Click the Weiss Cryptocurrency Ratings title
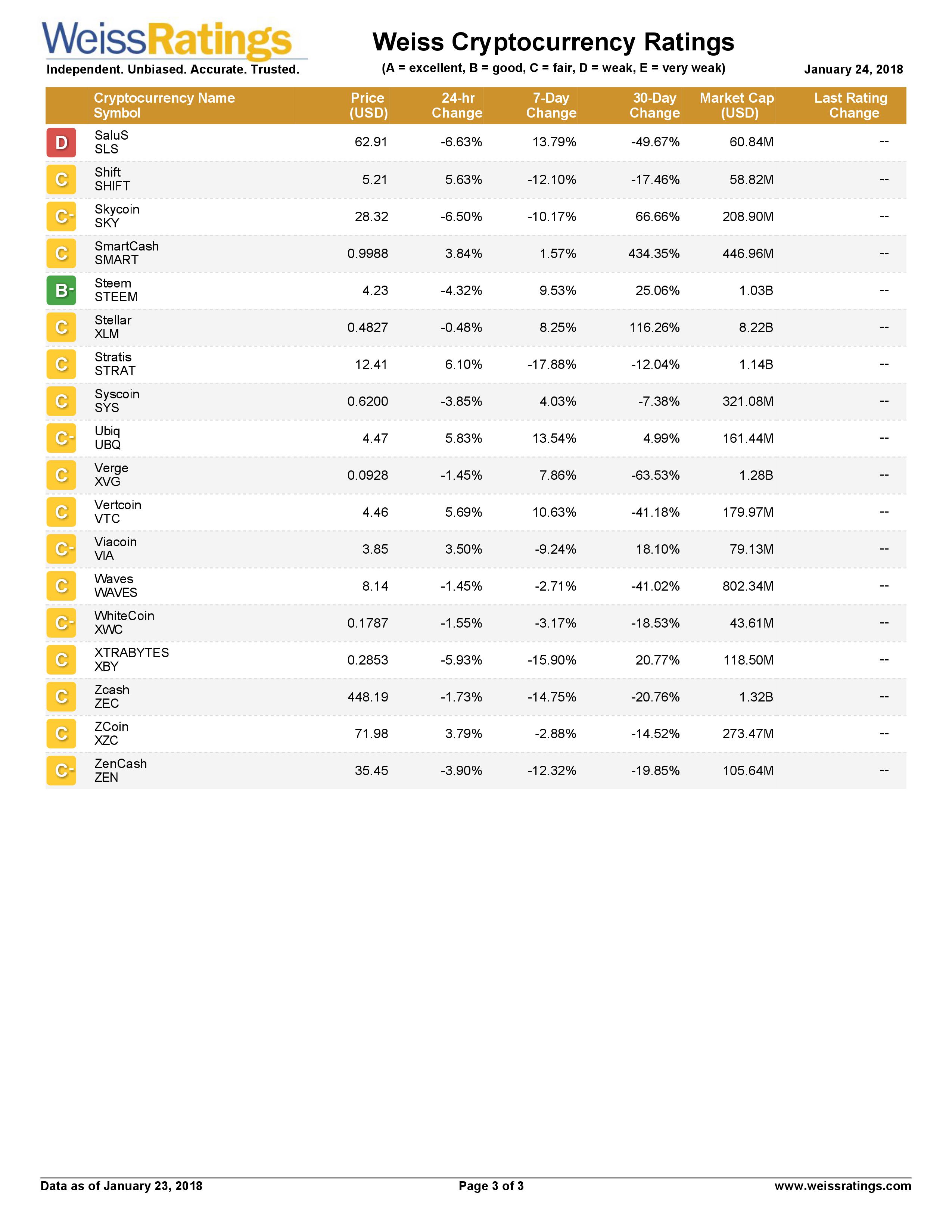Screen dimensions: 952x1232 click(x=553, y=42)
